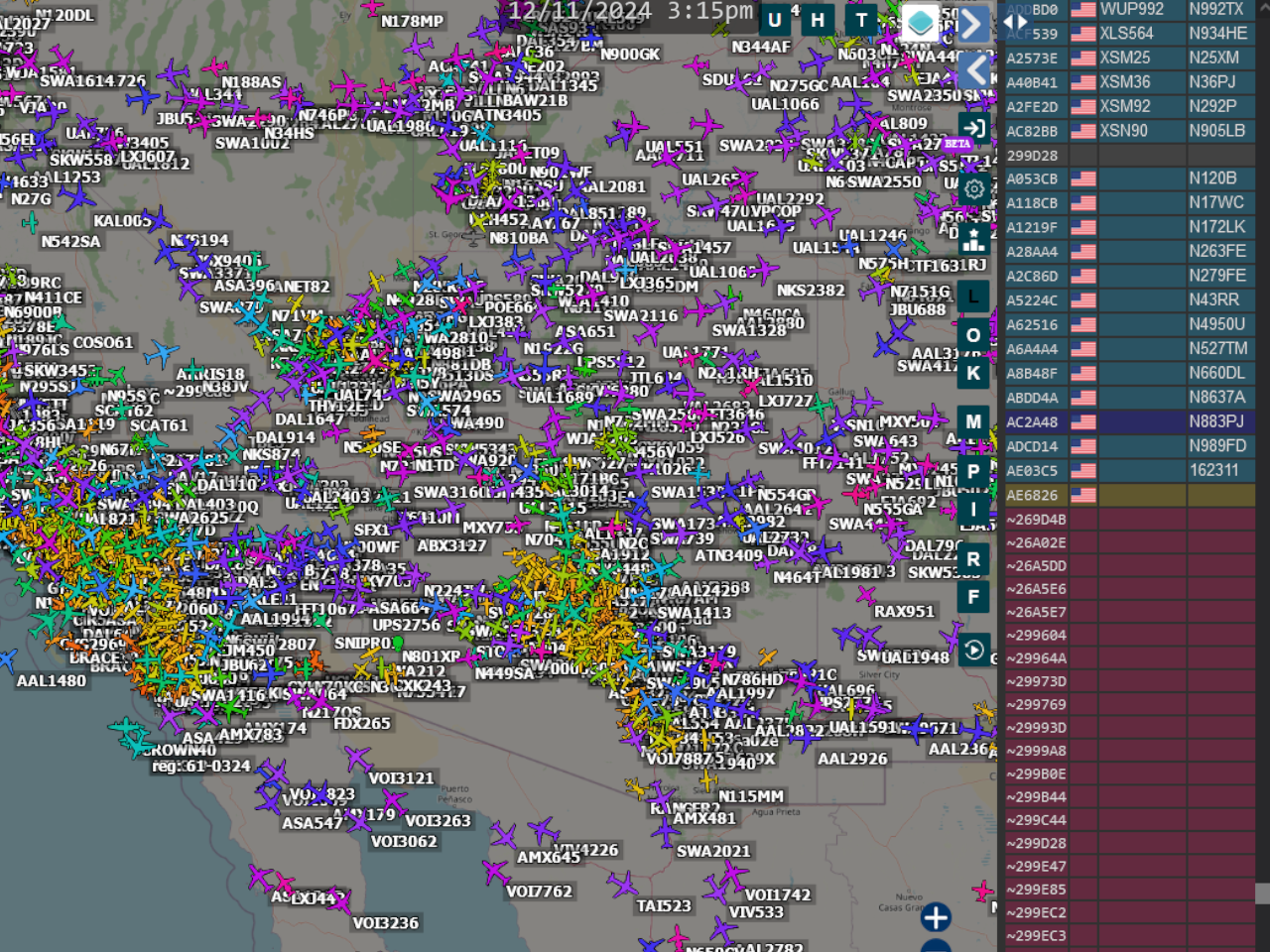Toggle the I map option button
The width and height of the screenshot is (1270, 952).
click(973, 510)
